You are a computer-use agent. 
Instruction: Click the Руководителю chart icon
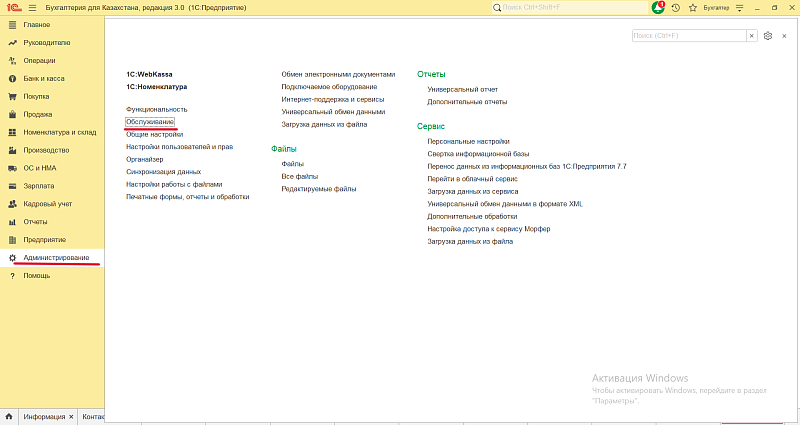tap(12, 43)
